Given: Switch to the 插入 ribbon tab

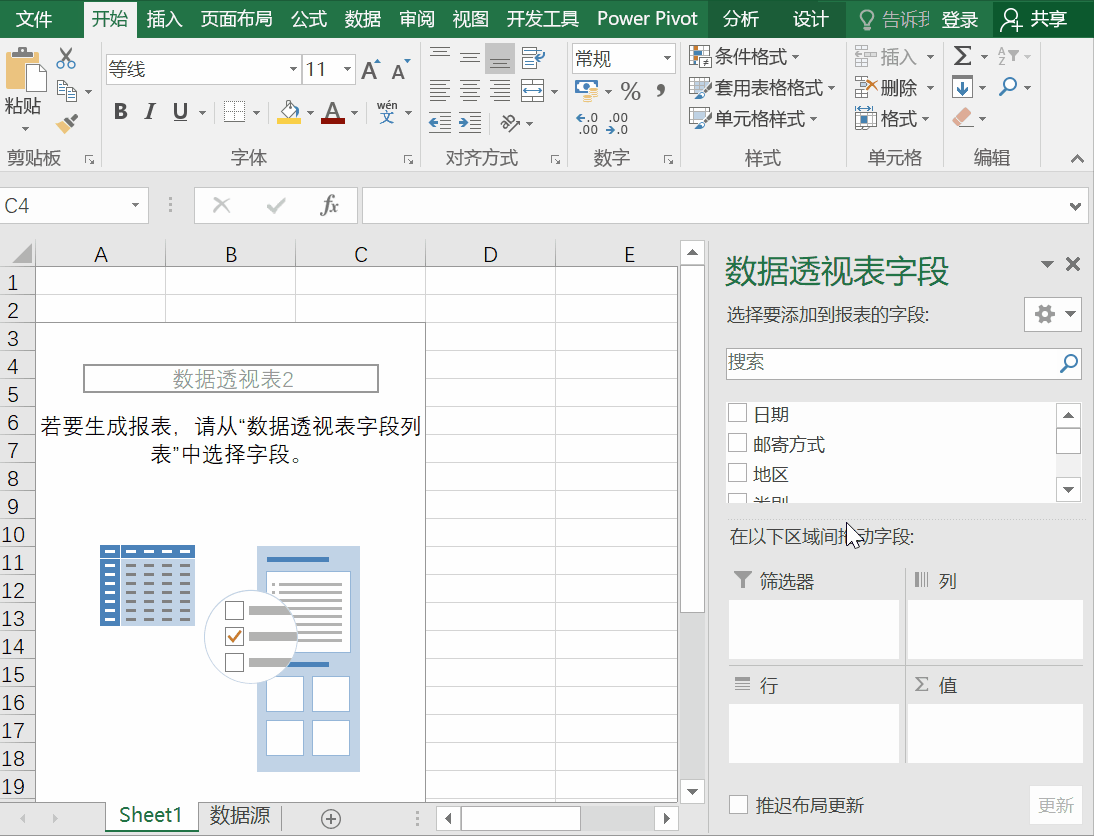Looking at the screenshot, I should (165, 19).
